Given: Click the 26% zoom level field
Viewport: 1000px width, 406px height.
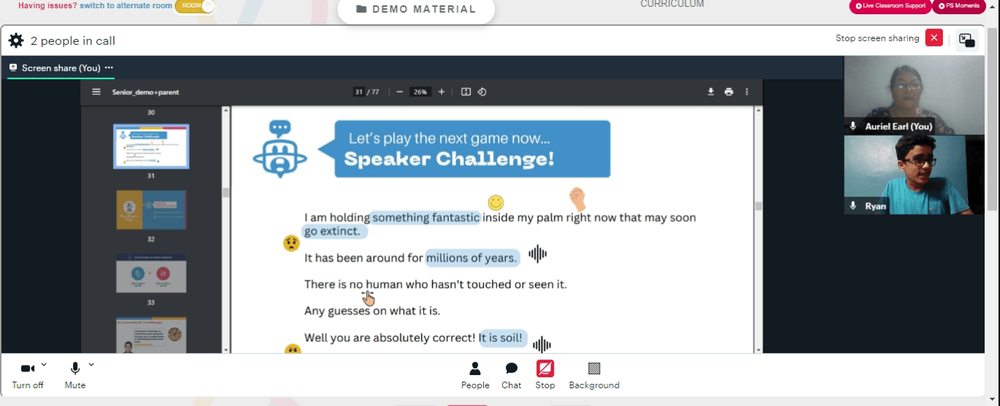Looking at the screenshot, I should [x=420, y=92].
